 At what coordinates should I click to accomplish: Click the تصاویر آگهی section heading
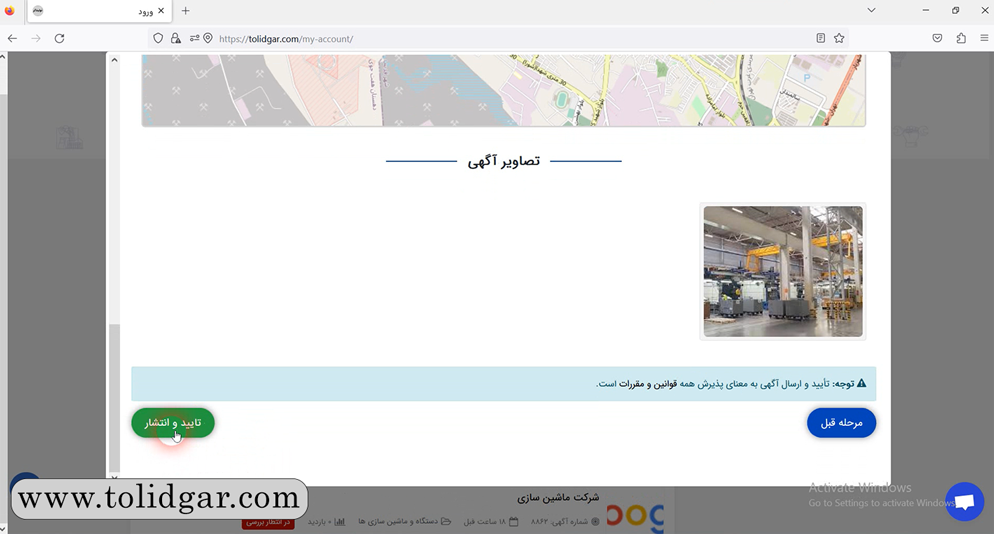click(x=504, y=162)
